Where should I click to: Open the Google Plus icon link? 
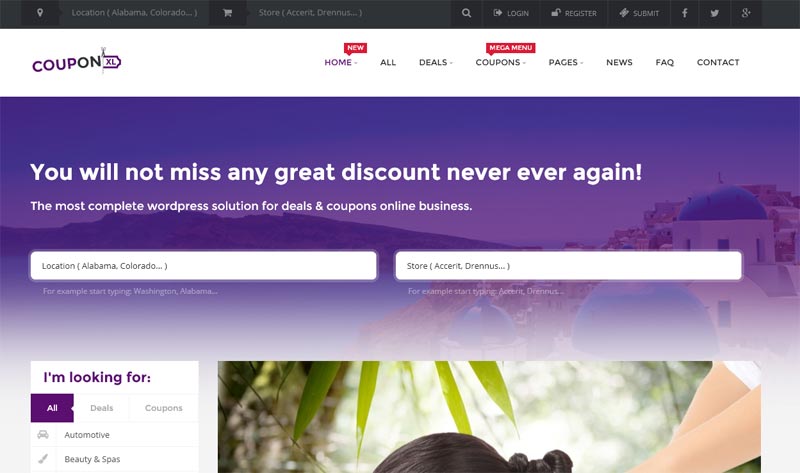[x=746, y=13]
